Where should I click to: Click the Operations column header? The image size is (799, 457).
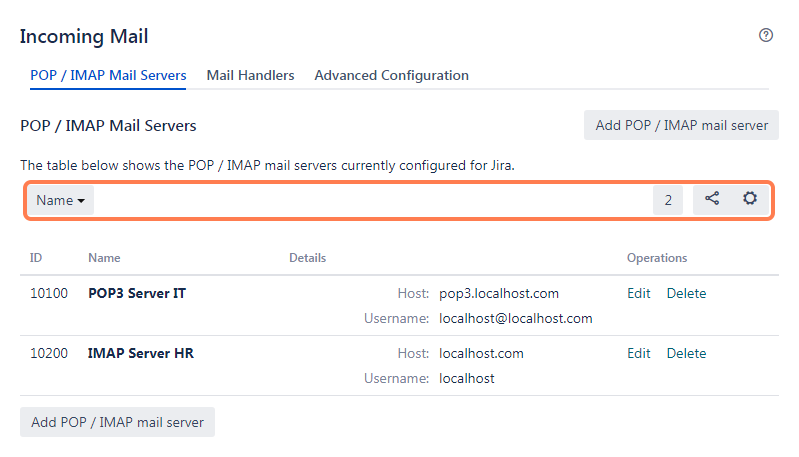657,258
